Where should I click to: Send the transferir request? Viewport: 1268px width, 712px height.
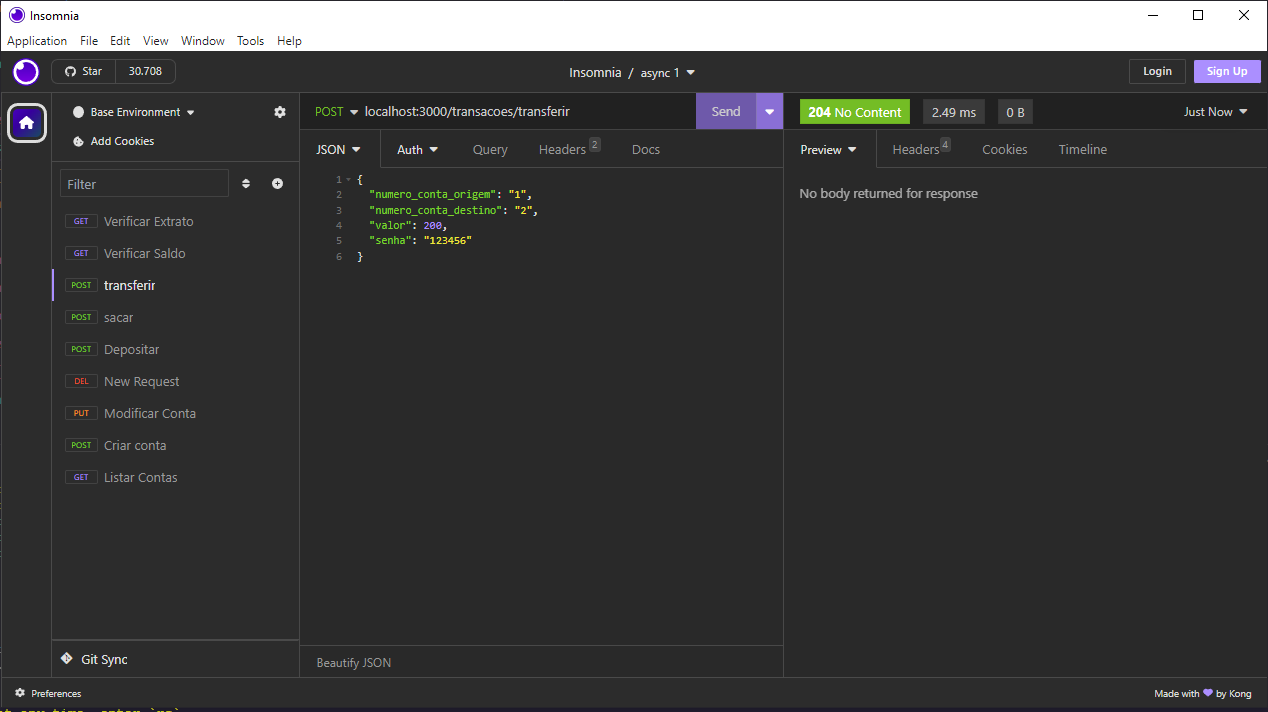[726, 111]
